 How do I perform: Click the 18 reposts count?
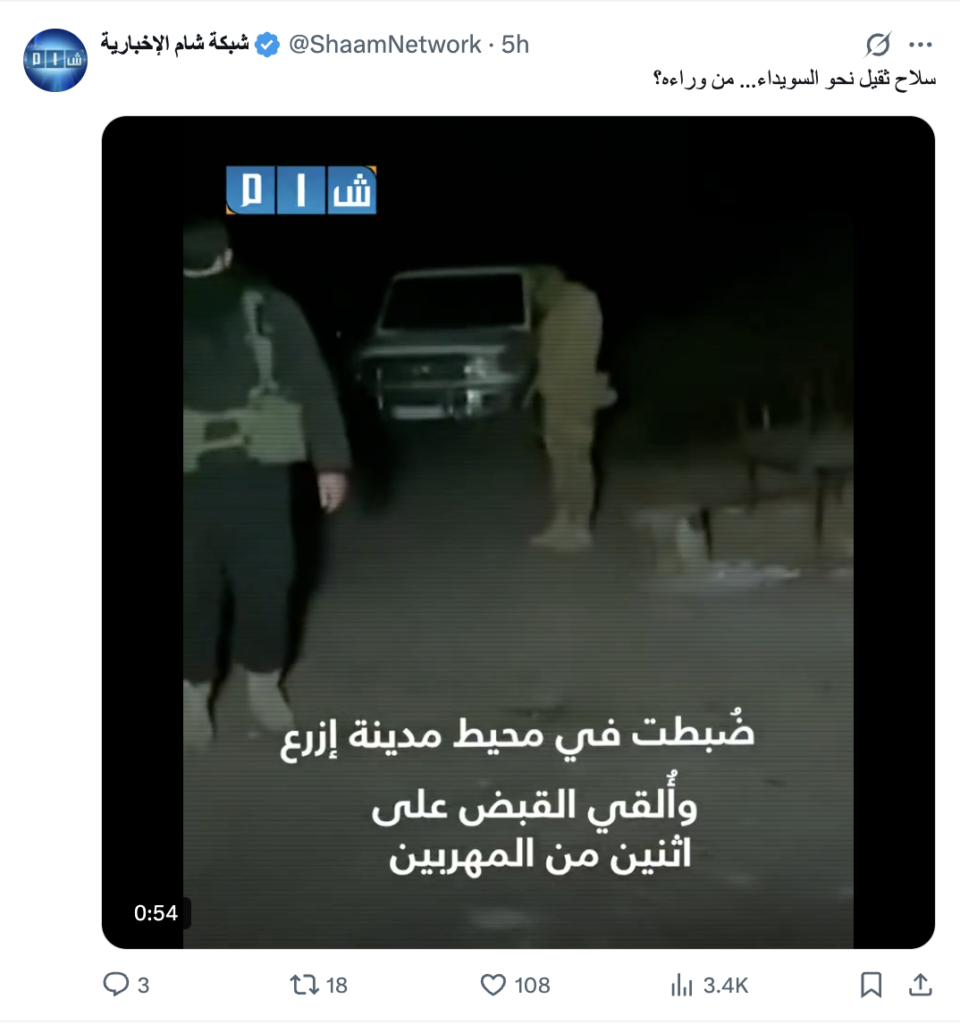click(x=336, y=985)
